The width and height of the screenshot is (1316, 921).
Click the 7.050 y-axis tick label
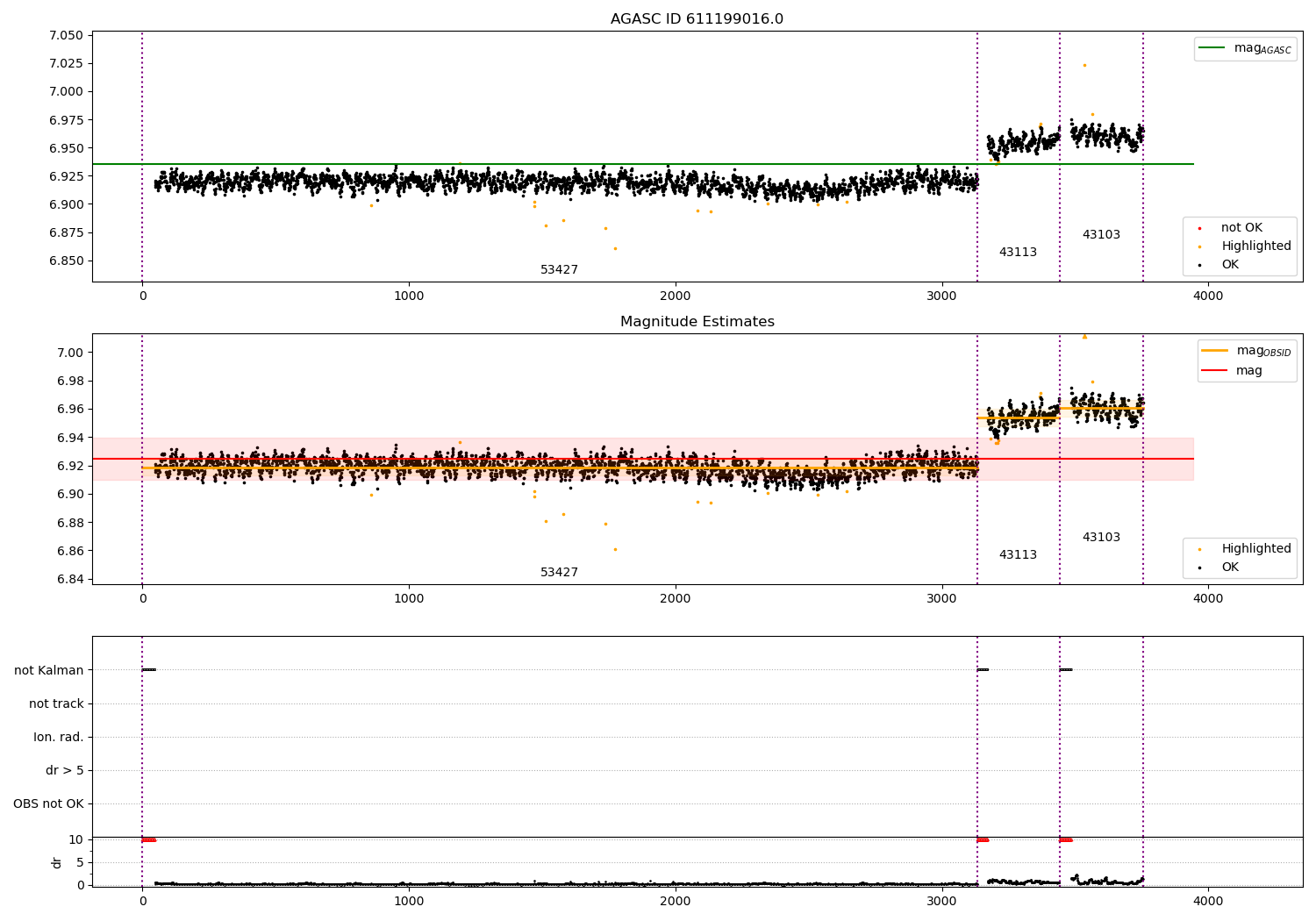click(67, 36)
